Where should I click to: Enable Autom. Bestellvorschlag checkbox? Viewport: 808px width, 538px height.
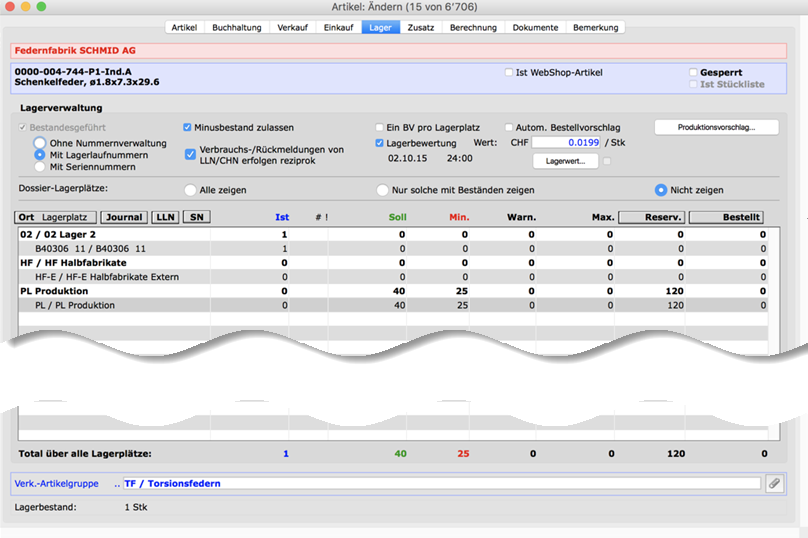[509, 128]
